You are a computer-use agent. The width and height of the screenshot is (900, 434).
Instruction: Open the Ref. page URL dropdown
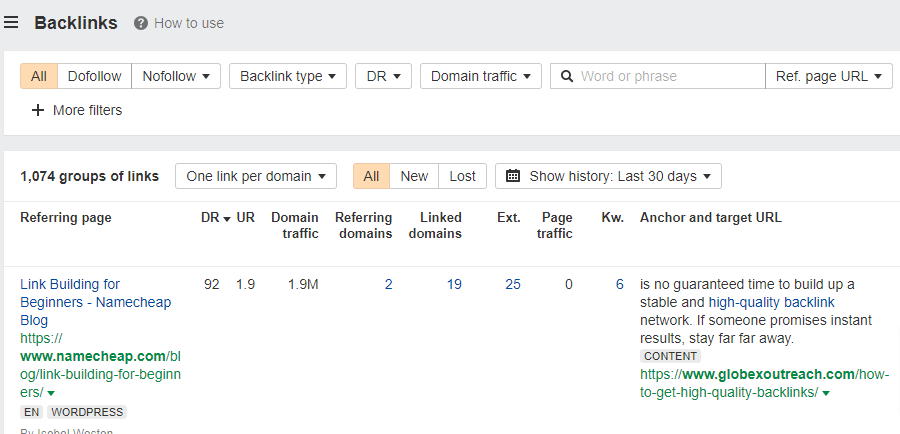pos(829,76)
